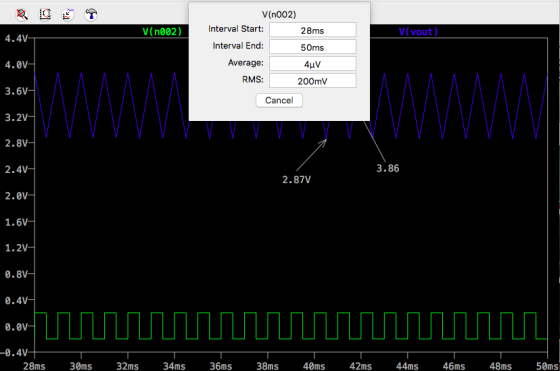The height and width of the screenshot is (371, 560).
Task: Click the 50ms label on time axis
Action: [548, 366]
